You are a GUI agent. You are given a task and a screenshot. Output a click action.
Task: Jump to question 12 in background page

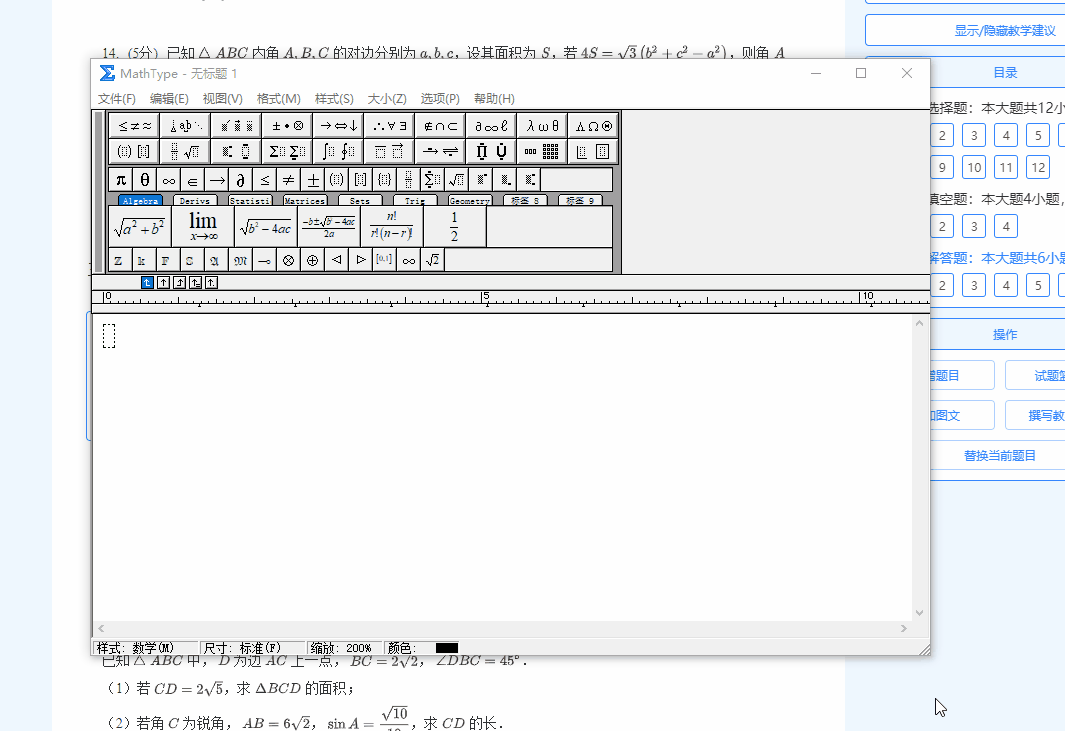point(1038,167)
